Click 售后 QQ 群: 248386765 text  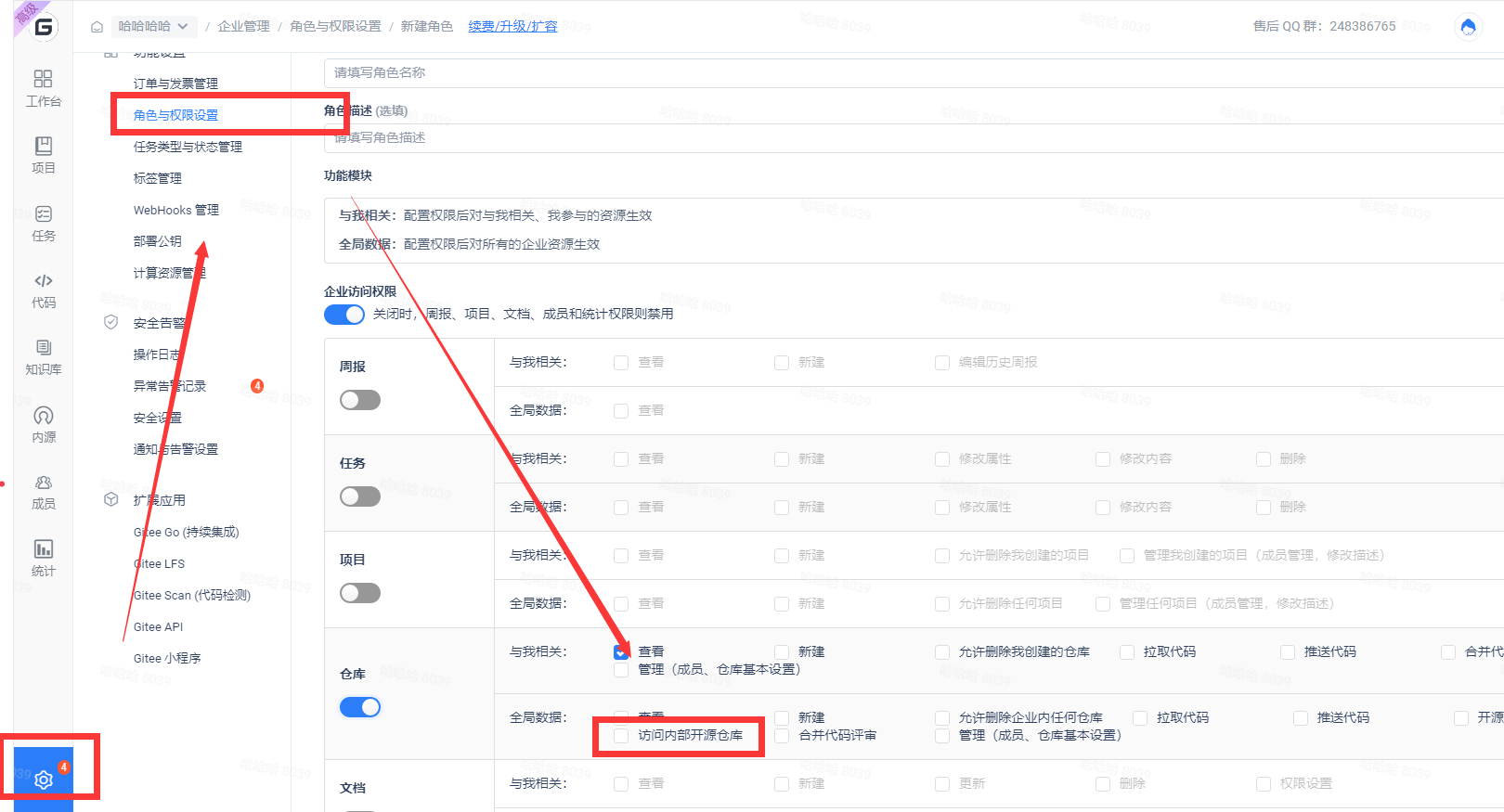1324,26
